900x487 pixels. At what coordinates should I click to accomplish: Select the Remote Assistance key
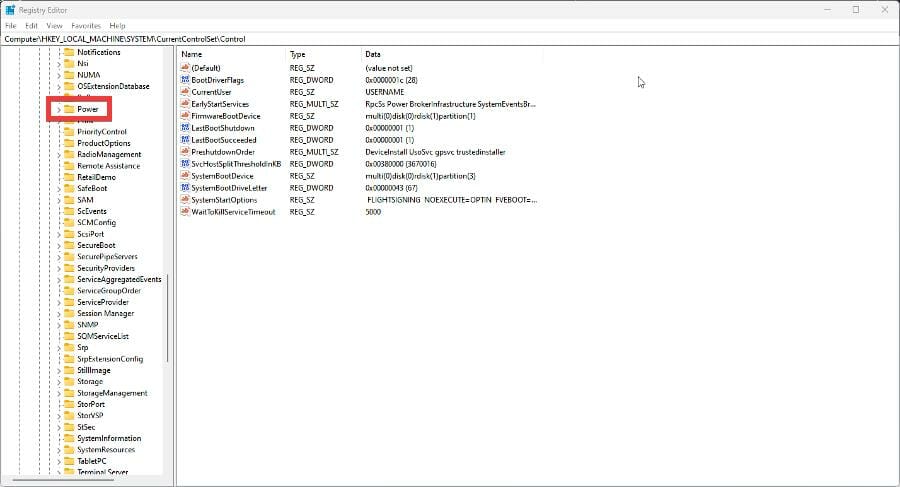pos(108,166)
